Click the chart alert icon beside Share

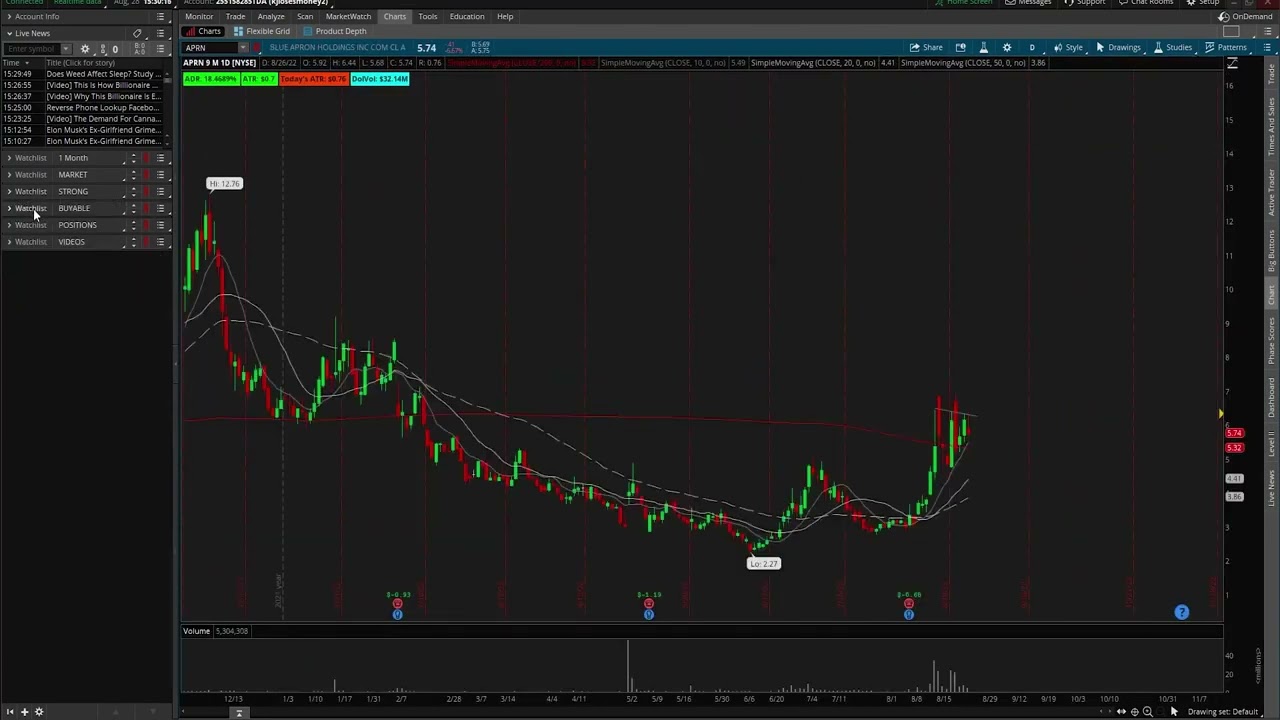961,47
